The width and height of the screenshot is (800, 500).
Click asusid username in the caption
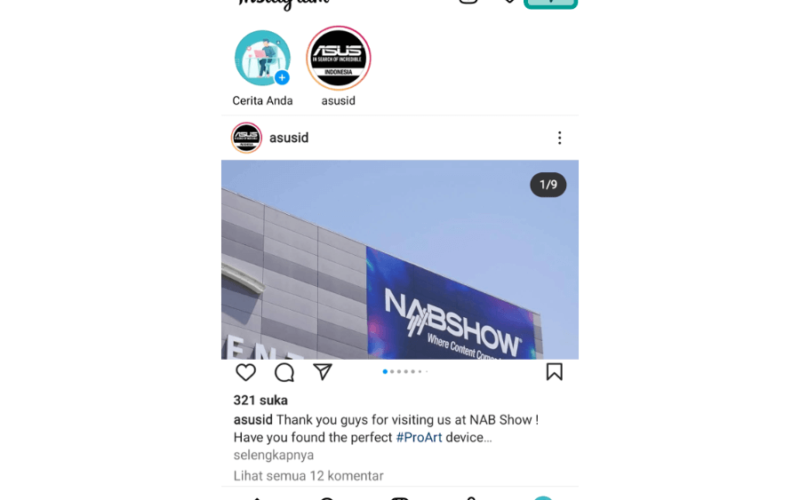coord(253,420)
